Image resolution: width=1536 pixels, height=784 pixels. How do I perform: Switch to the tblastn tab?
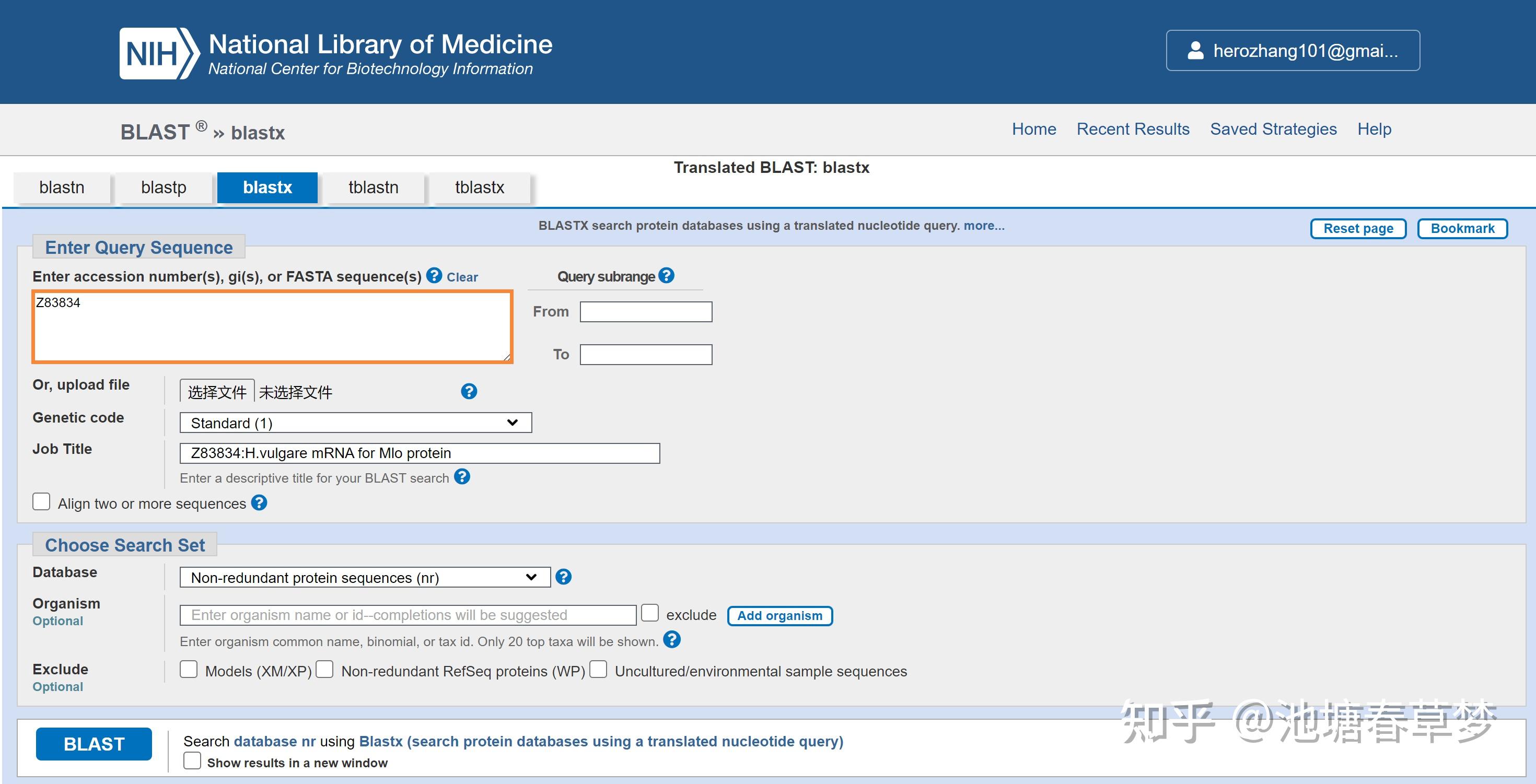(373, 188)
